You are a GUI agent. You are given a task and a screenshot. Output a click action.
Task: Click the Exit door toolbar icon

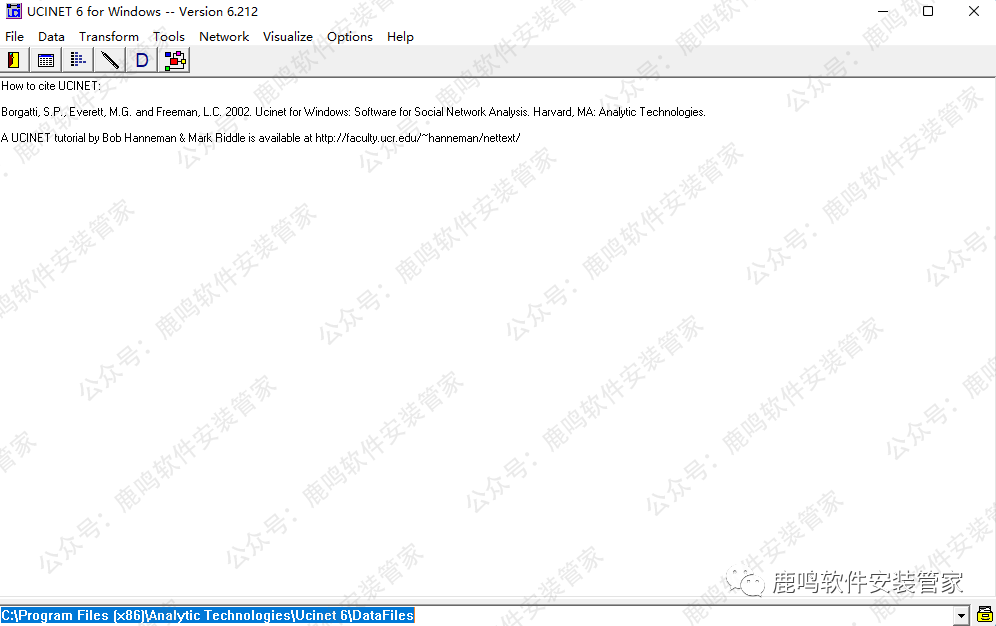point(14,60)
